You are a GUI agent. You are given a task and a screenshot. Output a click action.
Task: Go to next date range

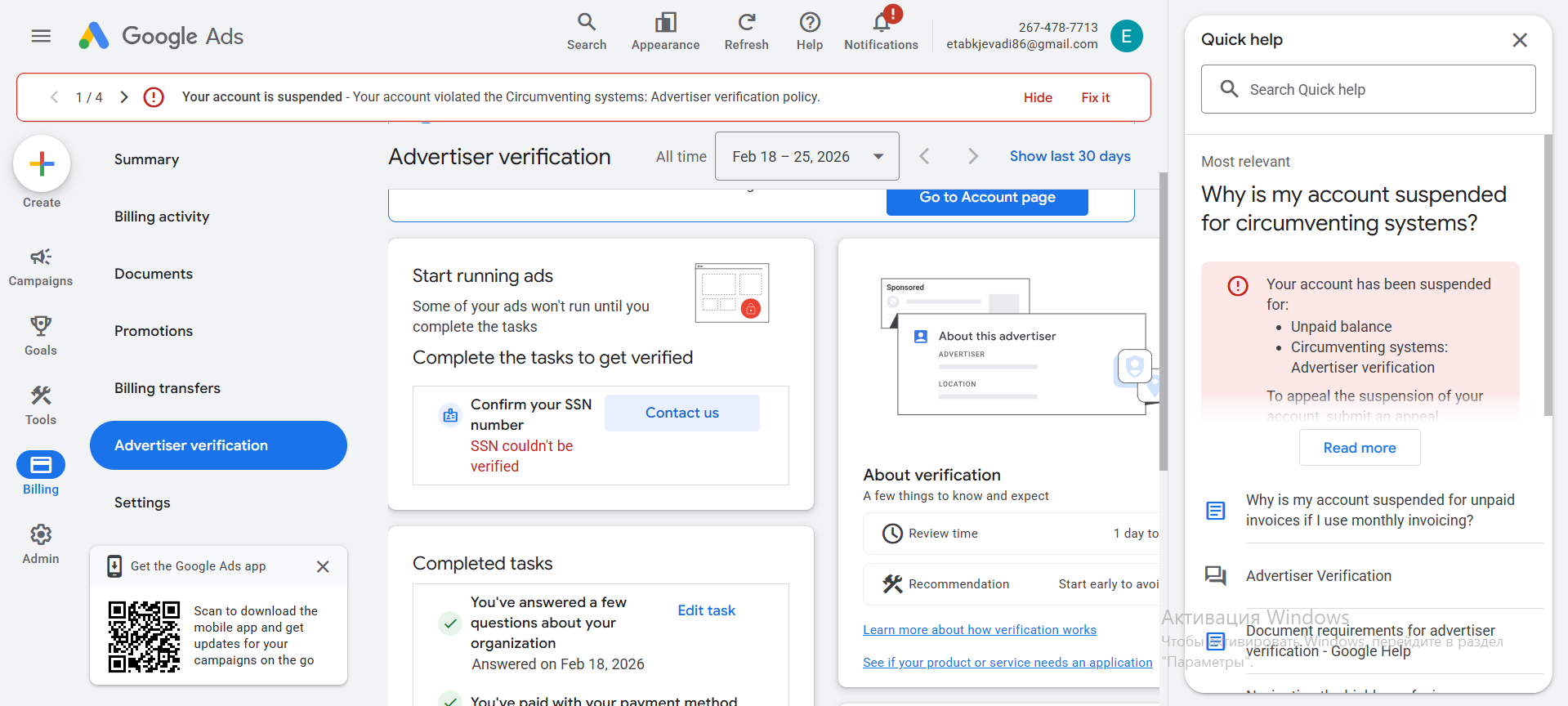(x=972, y=156)
